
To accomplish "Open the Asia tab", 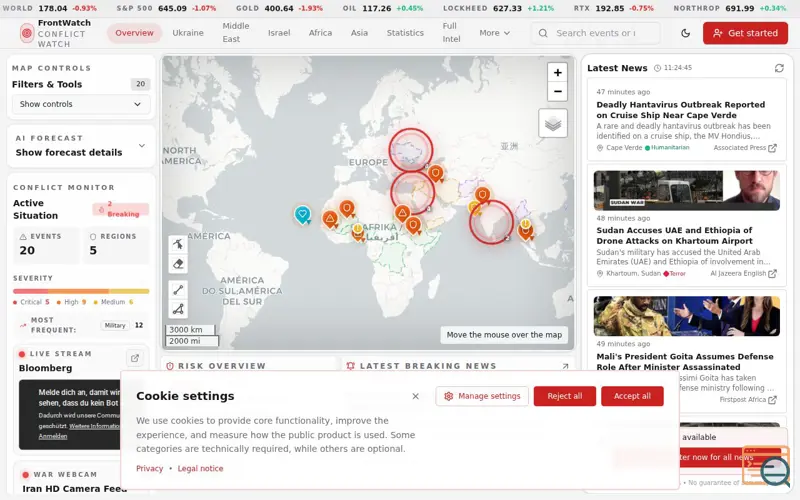I will click(x=359, y=33).
